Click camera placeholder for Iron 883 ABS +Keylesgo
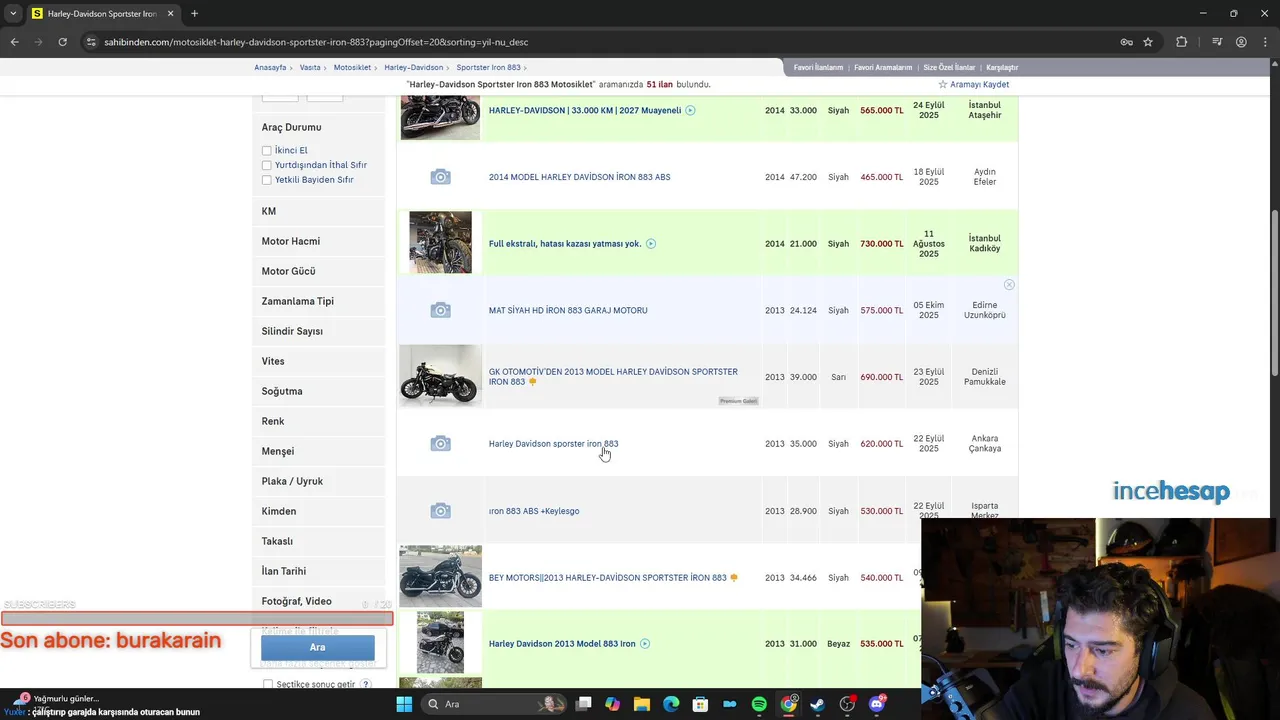 (x=440, y=511)
